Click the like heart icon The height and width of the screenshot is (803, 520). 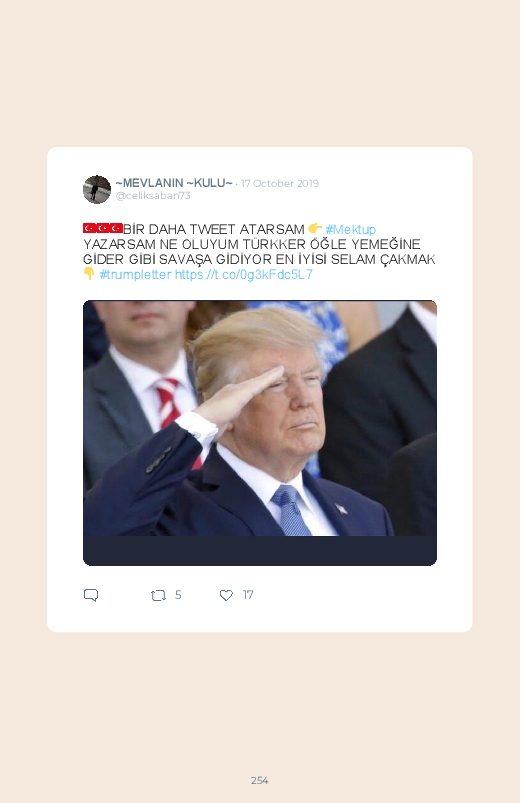[226, 595]
